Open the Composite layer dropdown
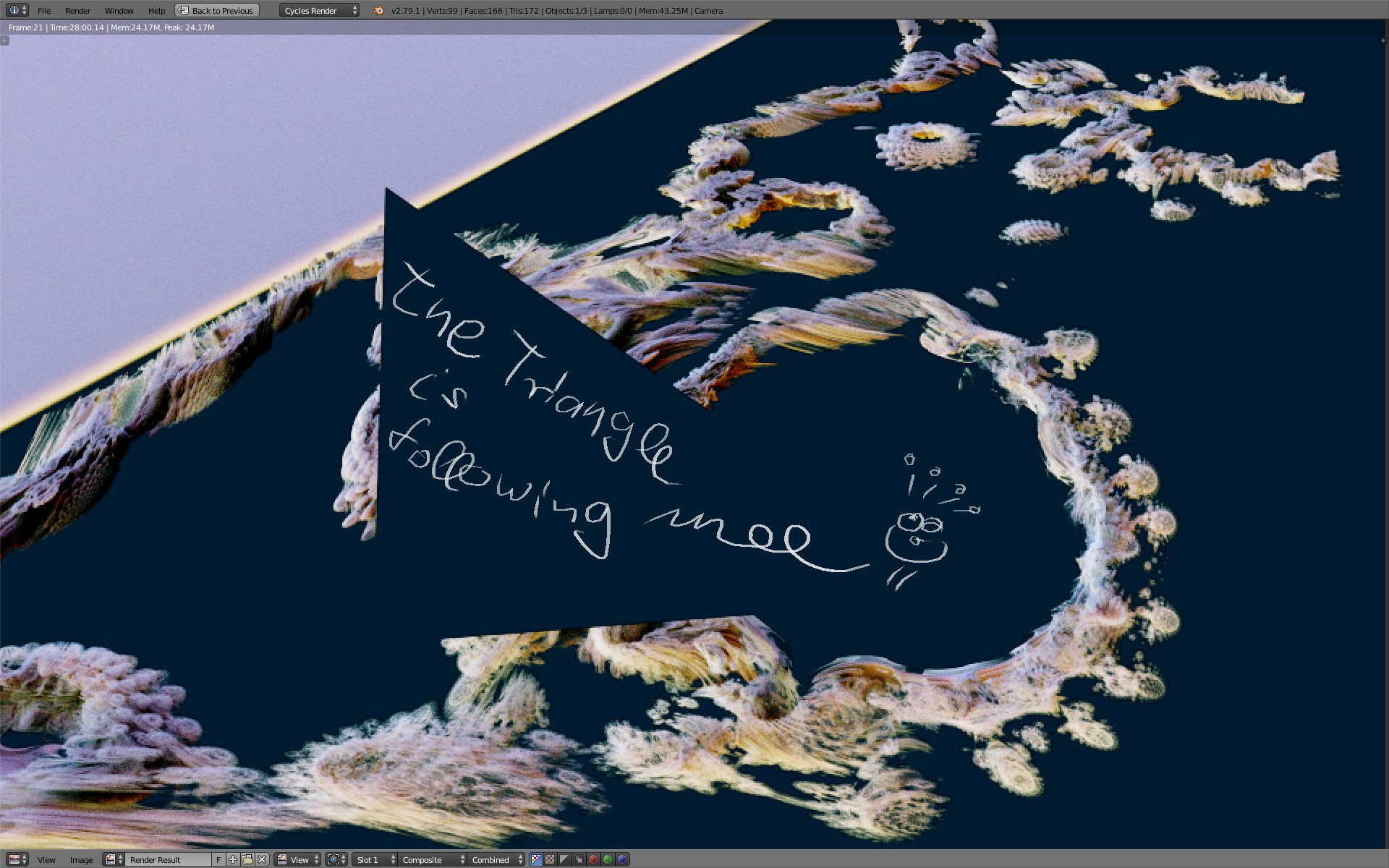Screen dimensions: 1389x868 [433, 859]
